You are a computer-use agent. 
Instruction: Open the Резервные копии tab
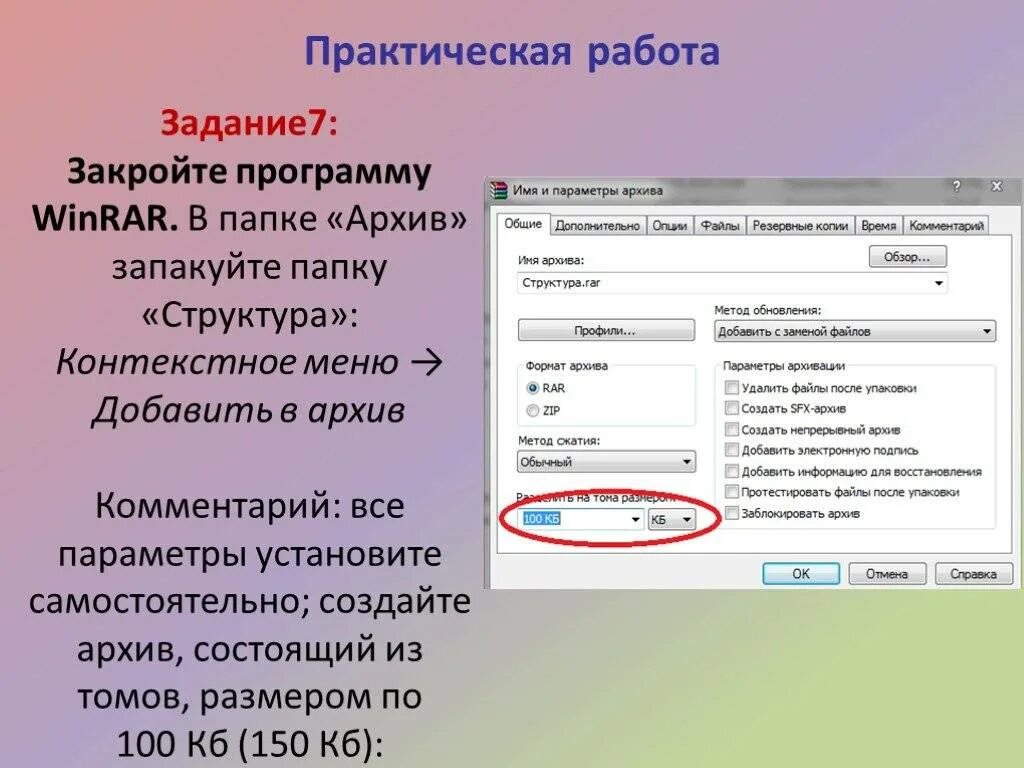coord(800,226)
